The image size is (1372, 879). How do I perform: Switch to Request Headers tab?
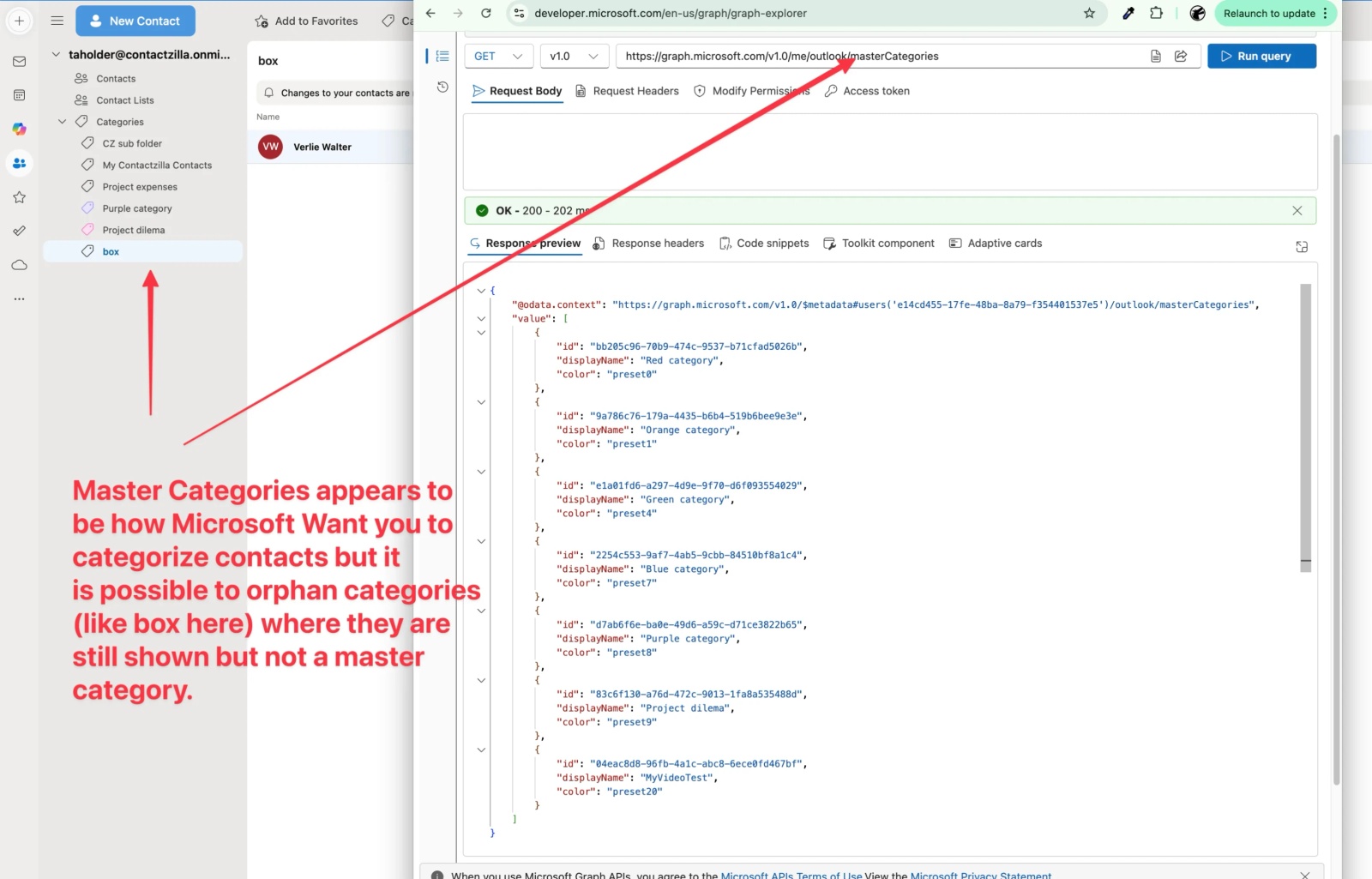click(627, 91)
